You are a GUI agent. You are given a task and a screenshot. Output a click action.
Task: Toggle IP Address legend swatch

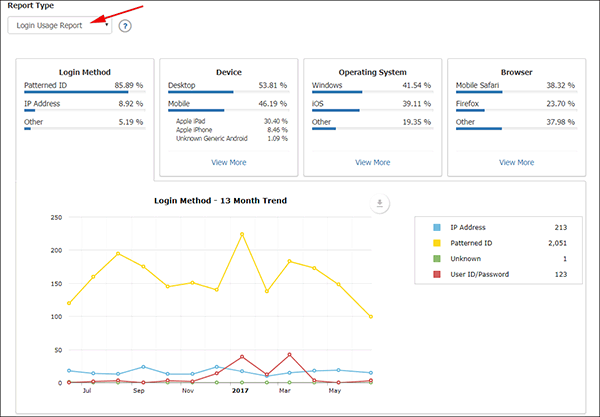(x=437, y=227)
